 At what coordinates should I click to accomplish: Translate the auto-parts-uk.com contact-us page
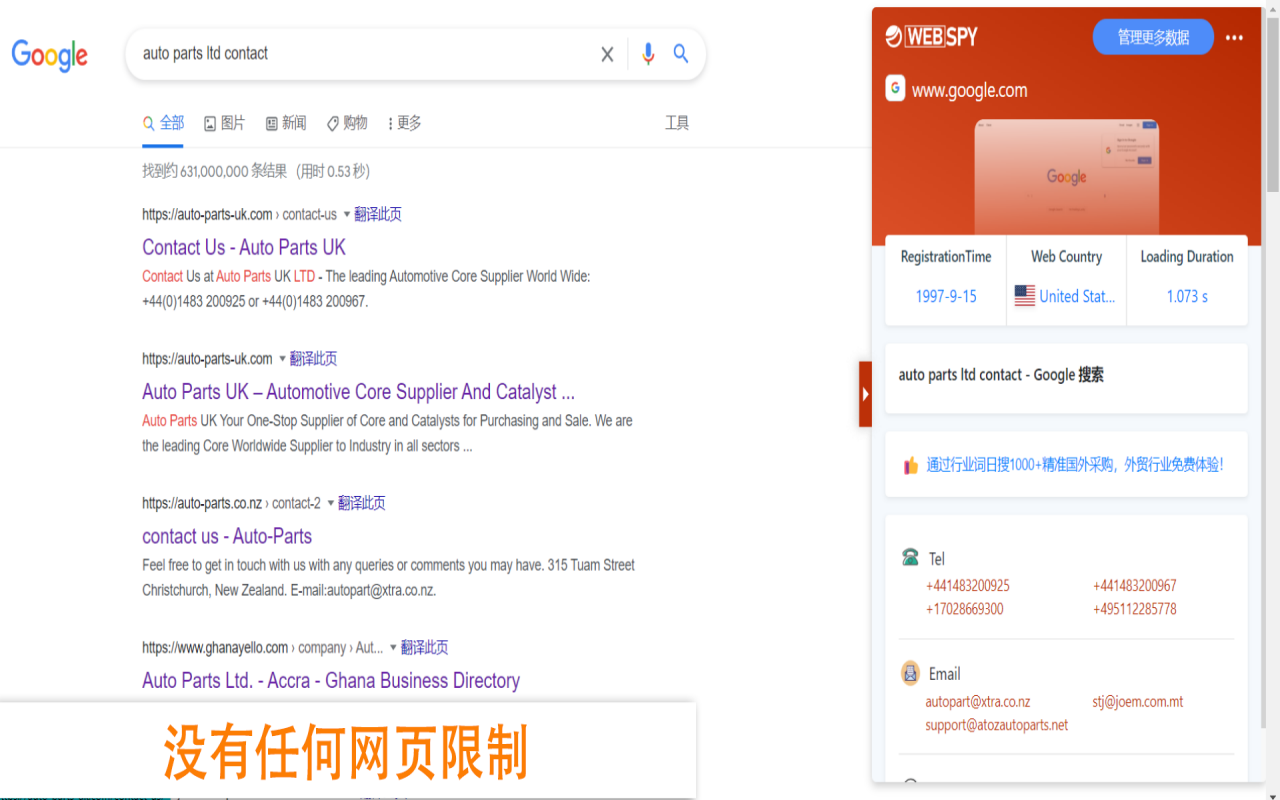[x=378, y=214]
